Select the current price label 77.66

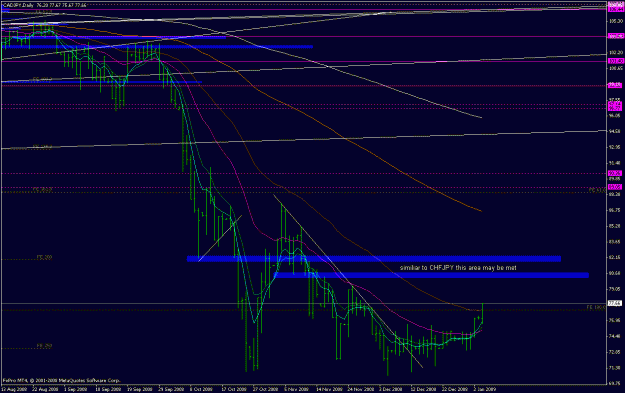614,303
